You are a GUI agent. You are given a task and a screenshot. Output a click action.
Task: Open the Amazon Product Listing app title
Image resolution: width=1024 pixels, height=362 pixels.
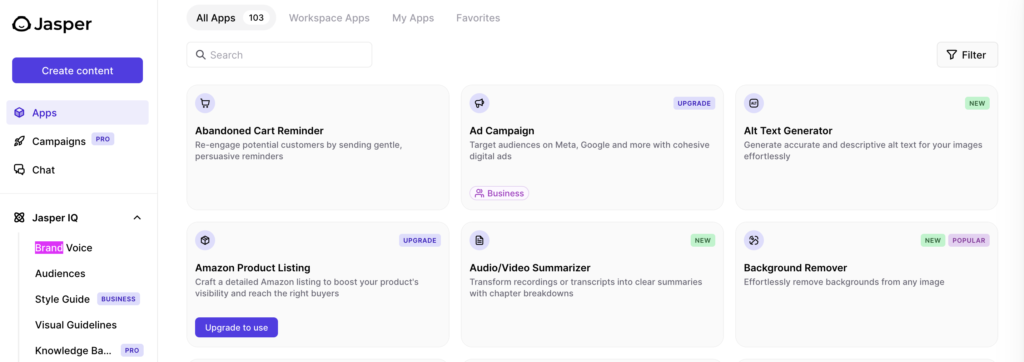point(253,268)
